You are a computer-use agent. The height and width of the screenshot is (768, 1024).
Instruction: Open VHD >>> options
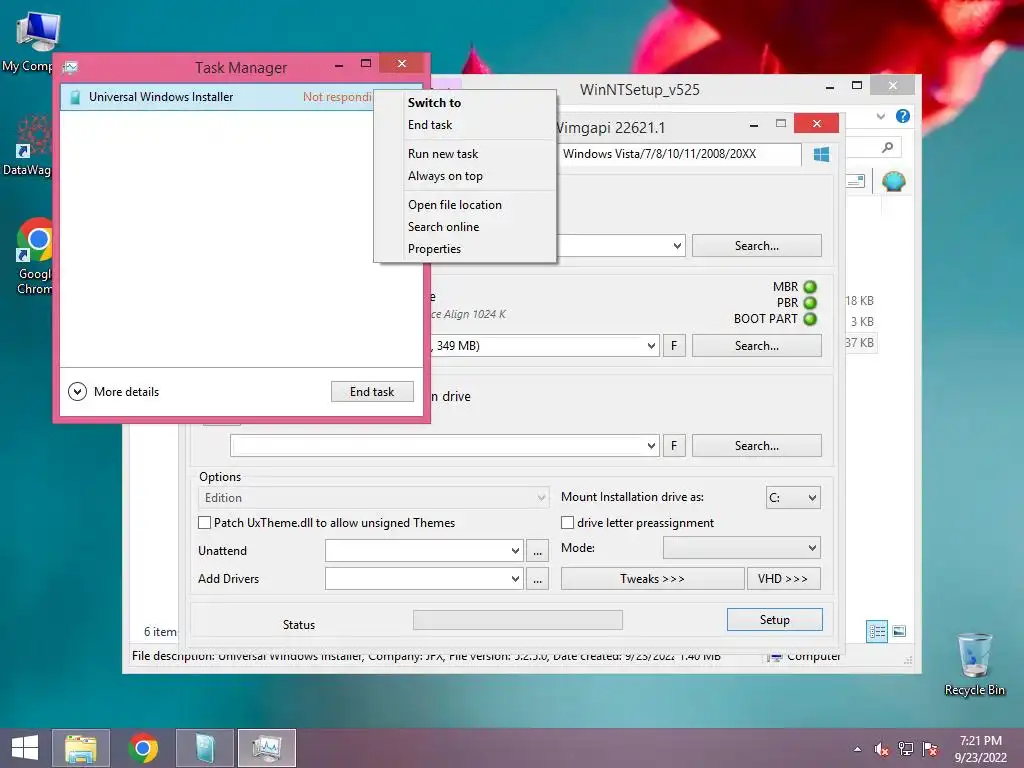point(783,579)
